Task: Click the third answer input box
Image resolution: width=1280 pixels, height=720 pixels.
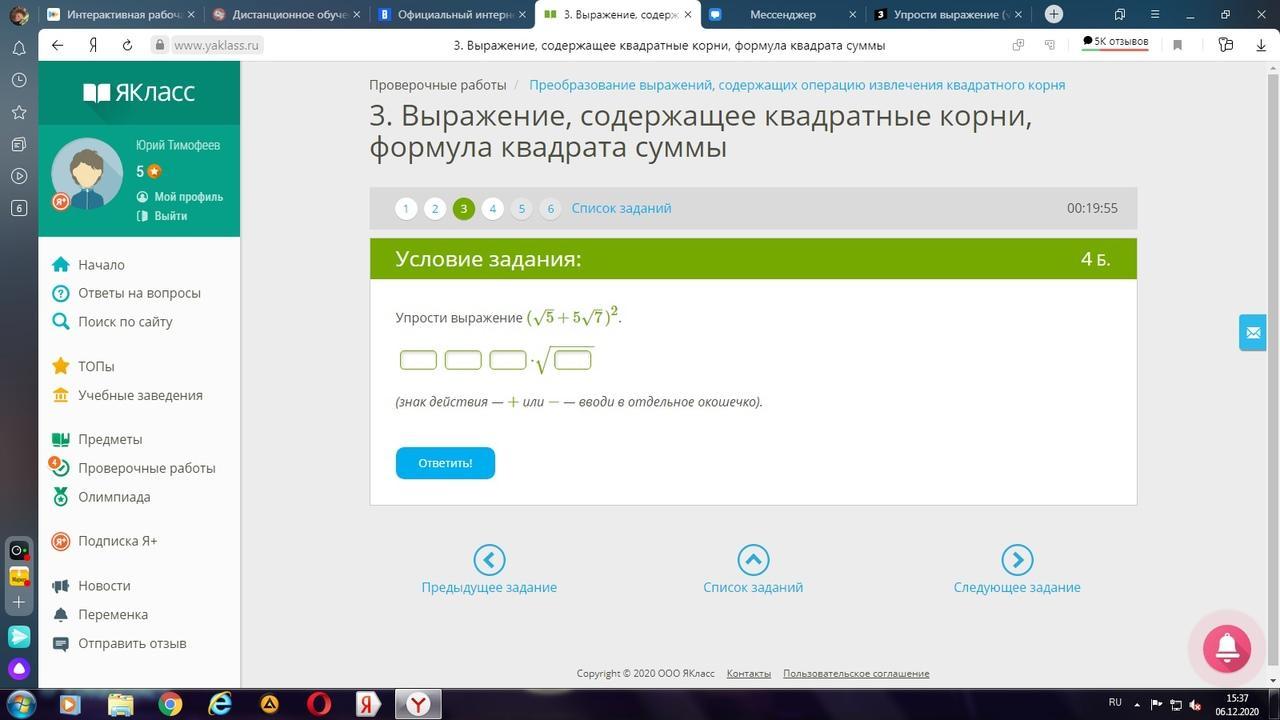Action: tap(508, 360)
